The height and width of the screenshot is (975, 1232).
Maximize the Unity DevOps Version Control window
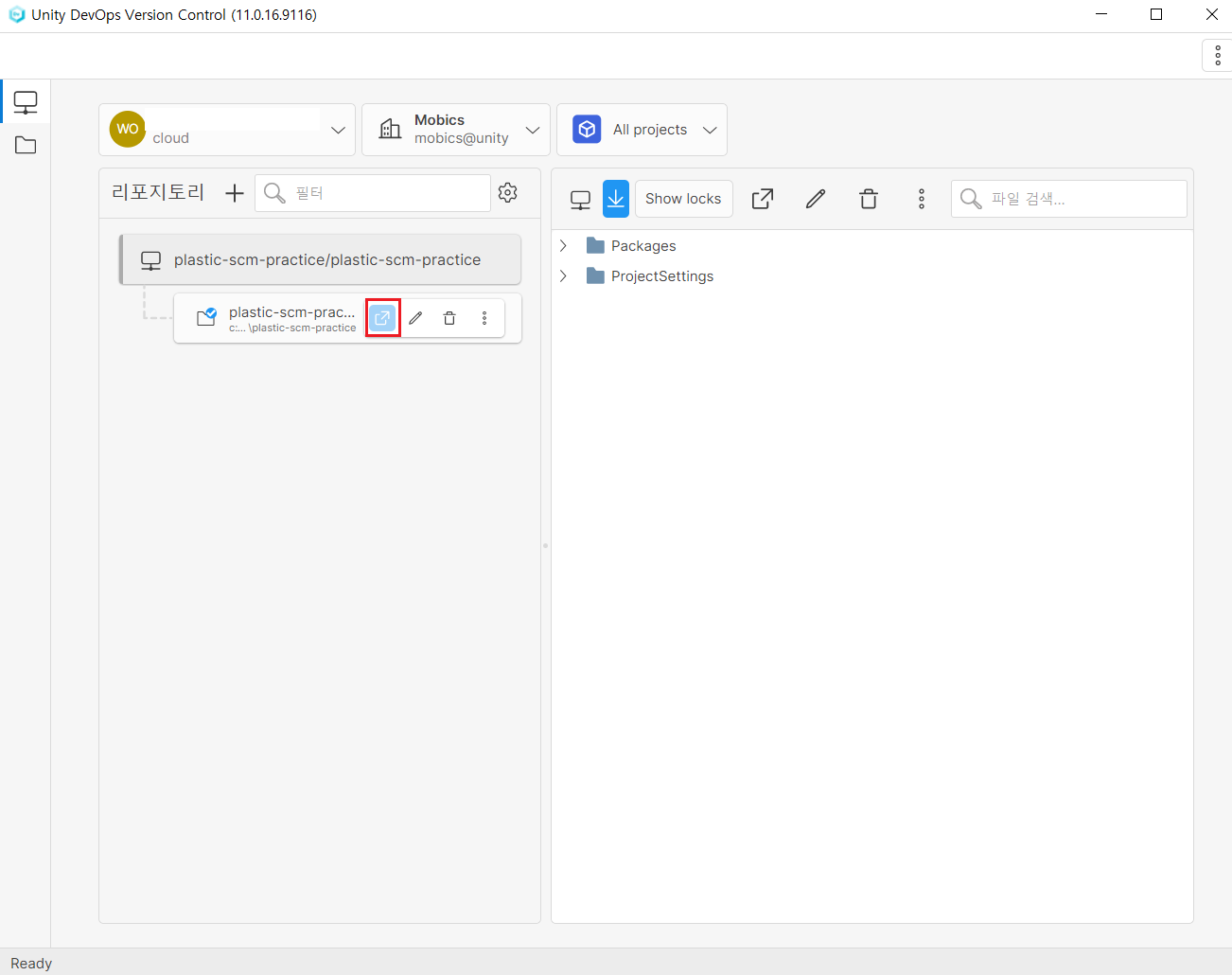(x=1156, y=14)
